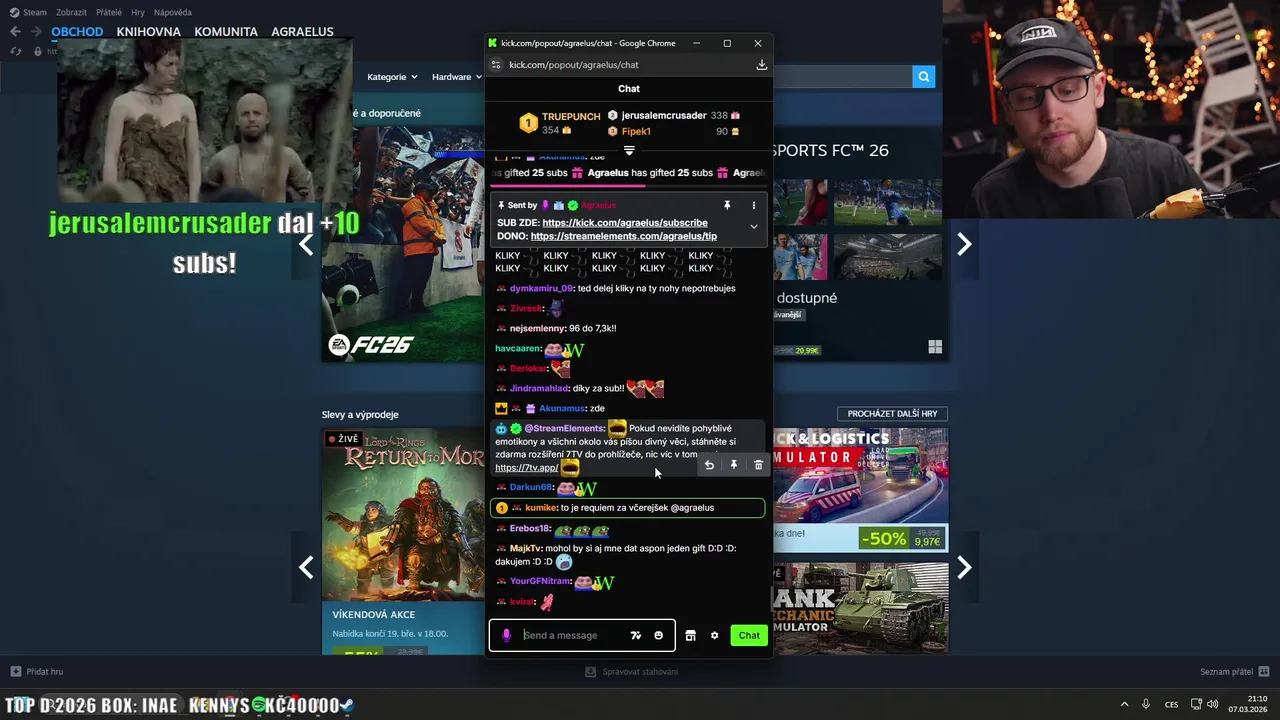The image size is (1280, 720).
Task: Open site info icon beside kick.com address
Action: [495, 65]
